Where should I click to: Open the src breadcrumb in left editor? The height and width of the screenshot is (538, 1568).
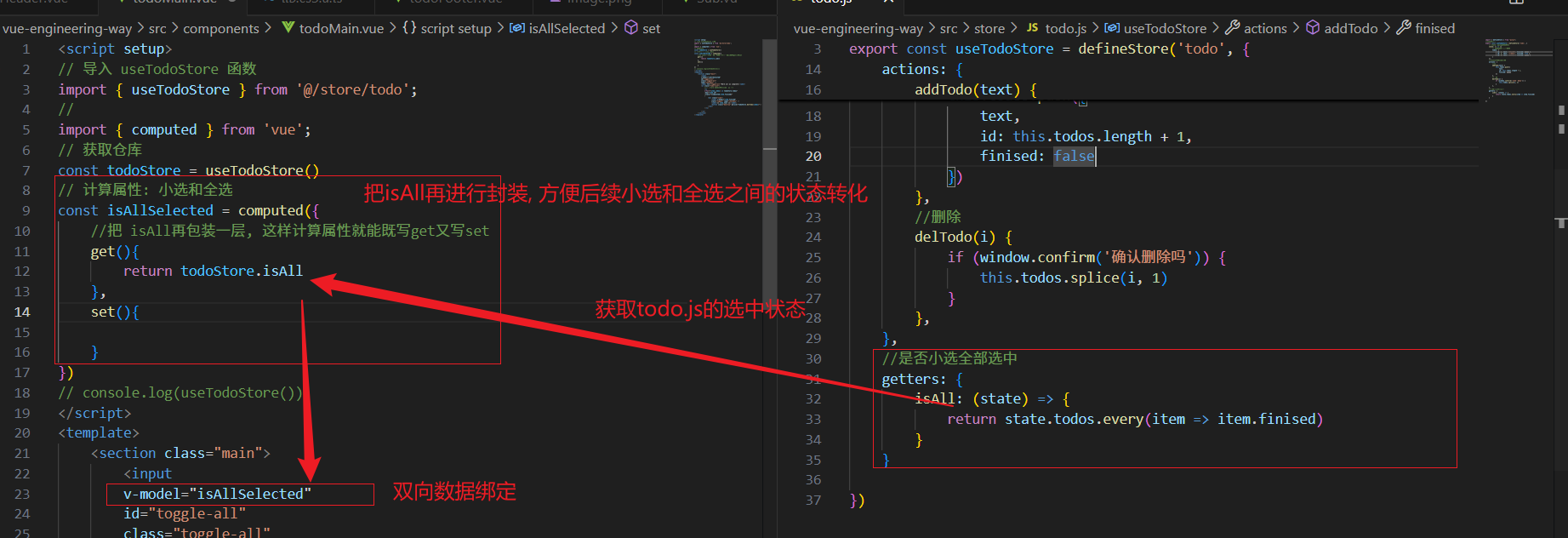tap(157, 28)
